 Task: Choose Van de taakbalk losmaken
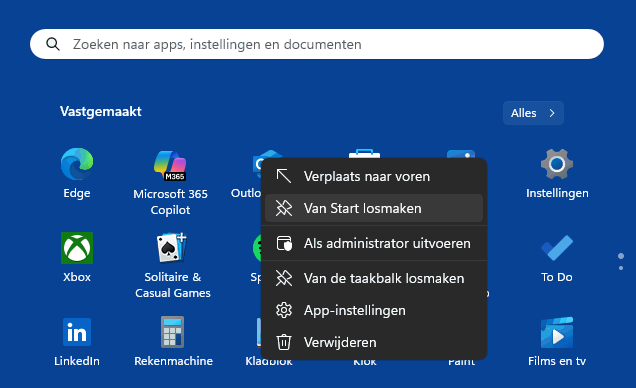pyautogui.click(x=374, y=278)
